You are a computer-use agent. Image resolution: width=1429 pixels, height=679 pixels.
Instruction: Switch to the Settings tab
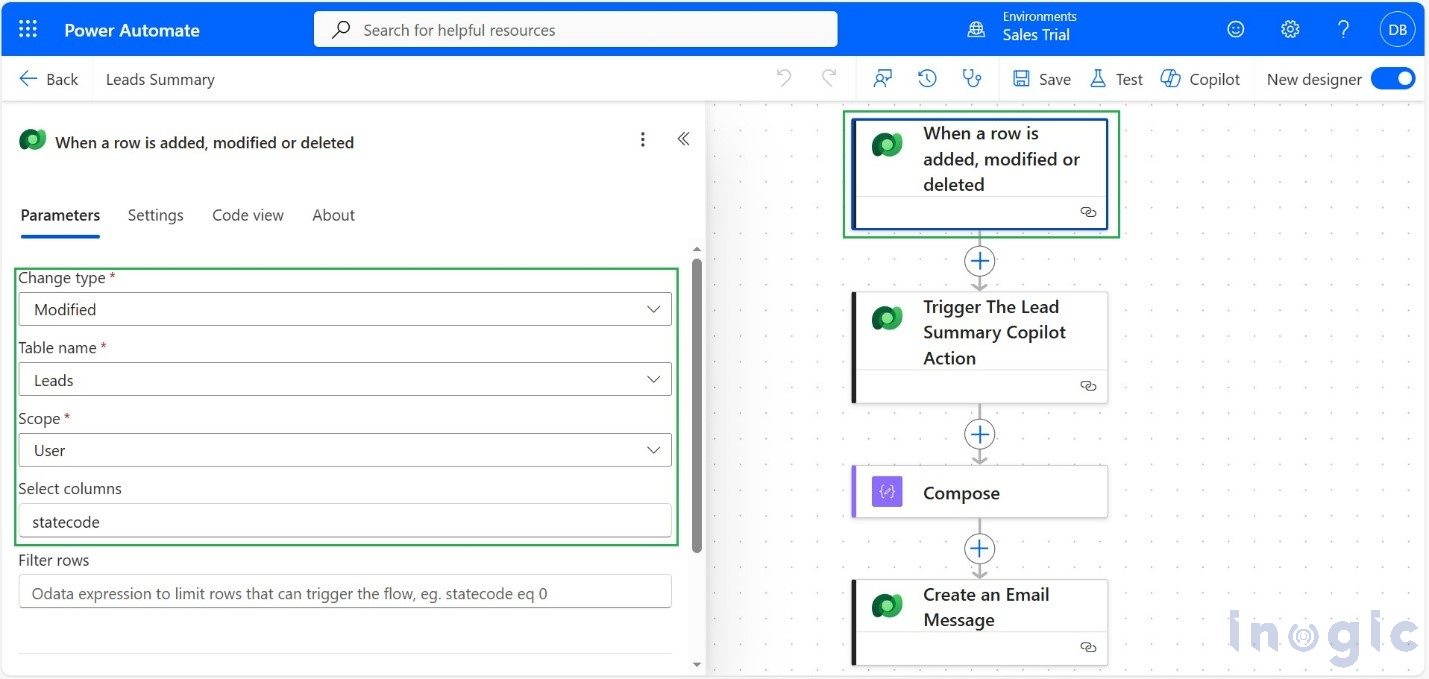click(x=155, y=215)
